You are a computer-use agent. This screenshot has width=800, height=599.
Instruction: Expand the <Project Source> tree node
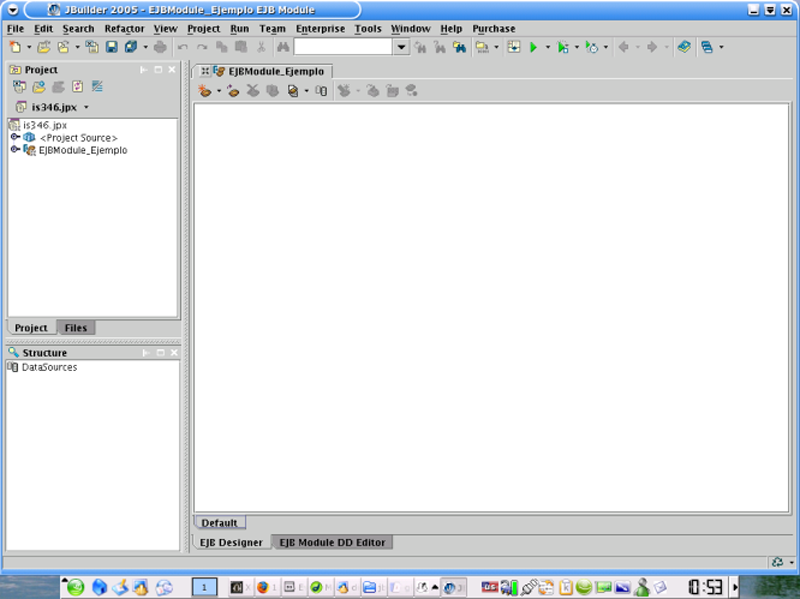15,137
